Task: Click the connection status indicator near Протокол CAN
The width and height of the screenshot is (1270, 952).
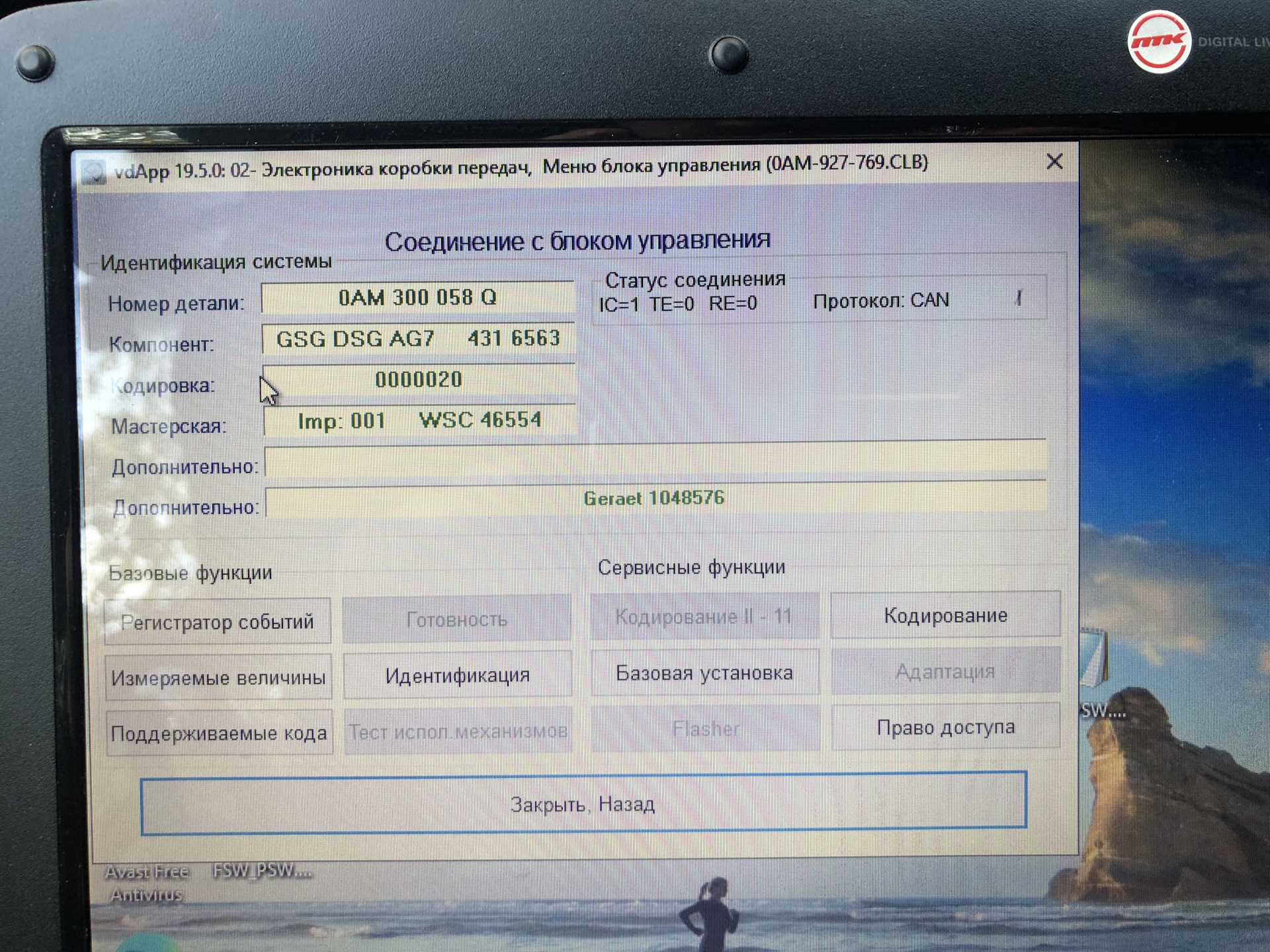Action: coord(1019,299)
